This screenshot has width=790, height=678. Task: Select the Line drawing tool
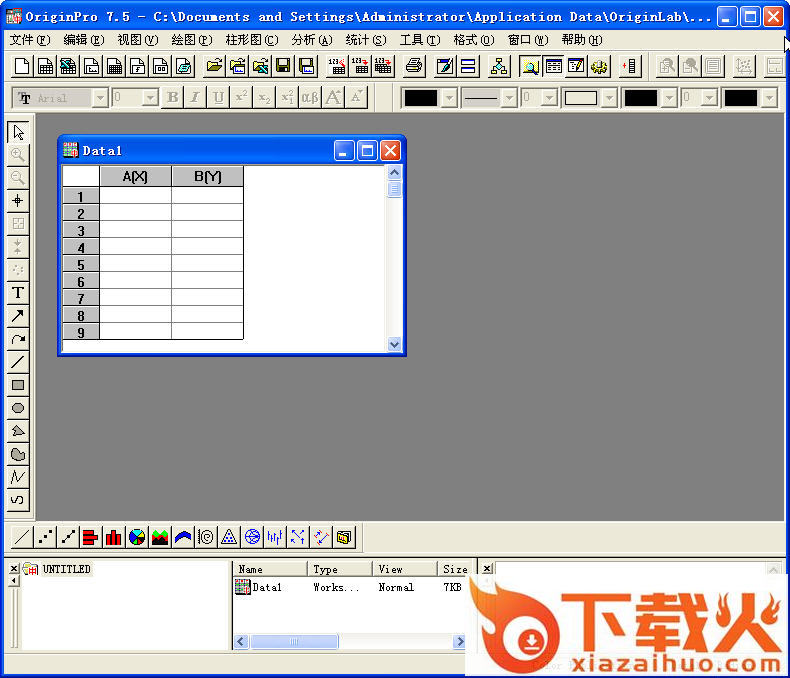18,362
